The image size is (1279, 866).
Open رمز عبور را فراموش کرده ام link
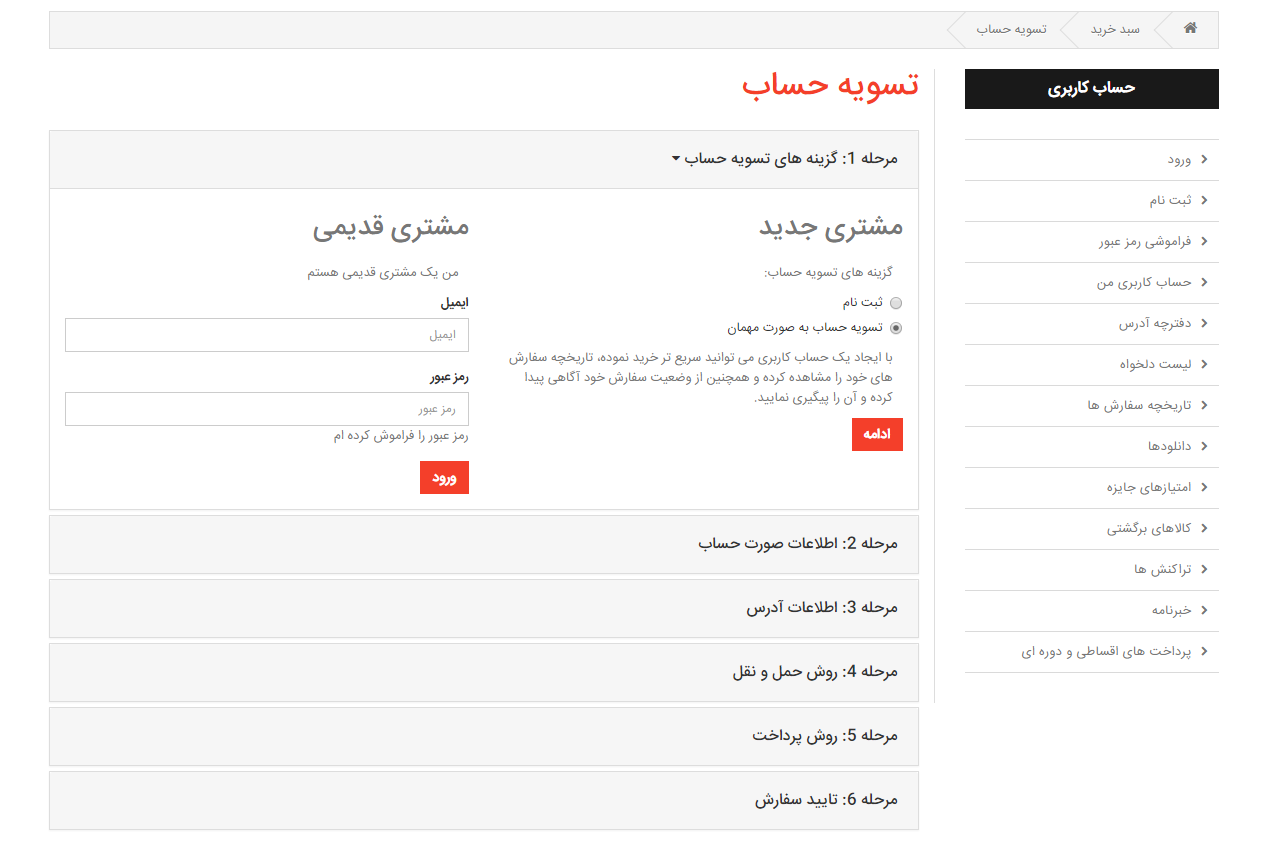401,436
